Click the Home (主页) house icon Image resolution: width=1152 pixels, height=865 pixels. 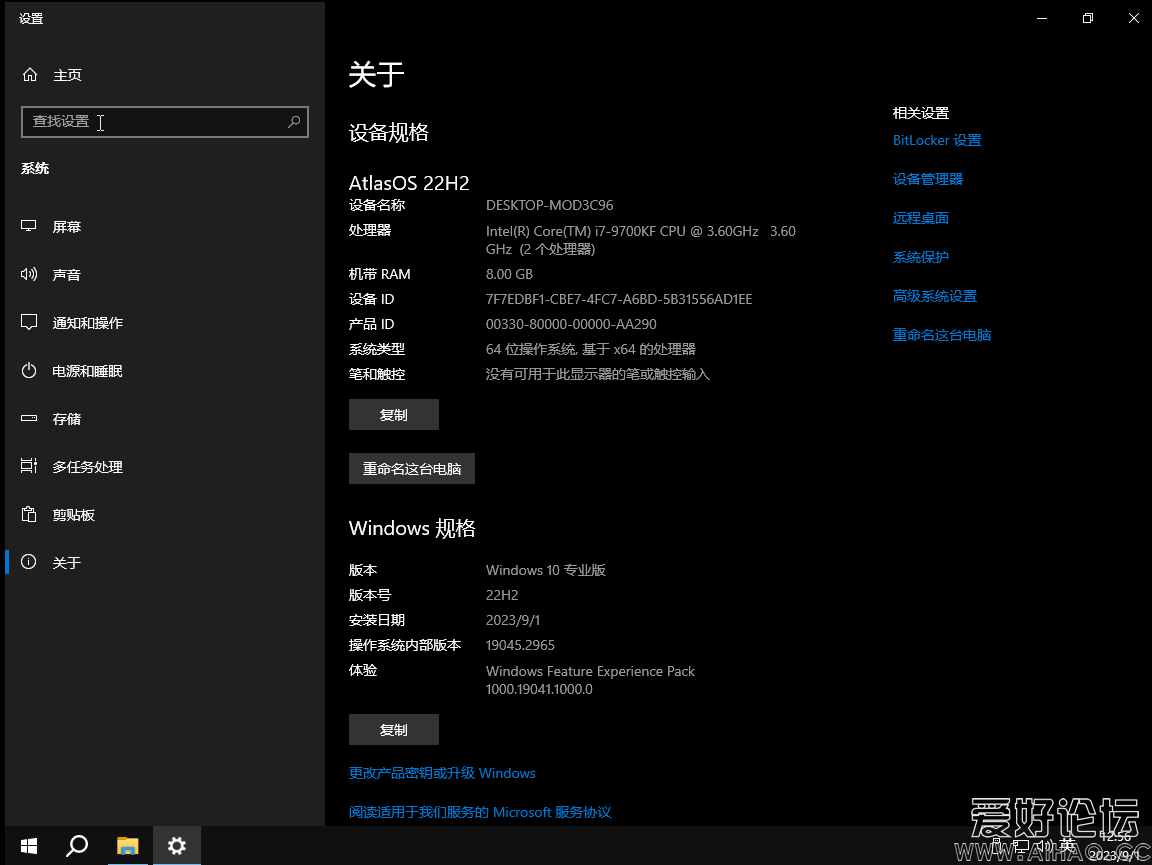click(30, 75)
